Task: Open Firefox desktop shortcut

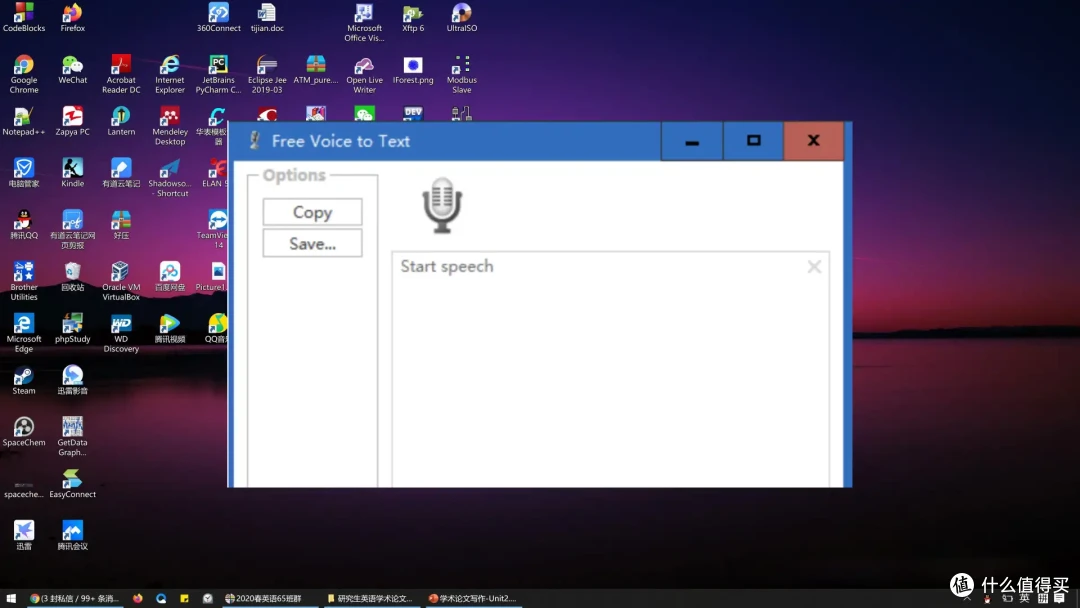Action: (72, 17)
